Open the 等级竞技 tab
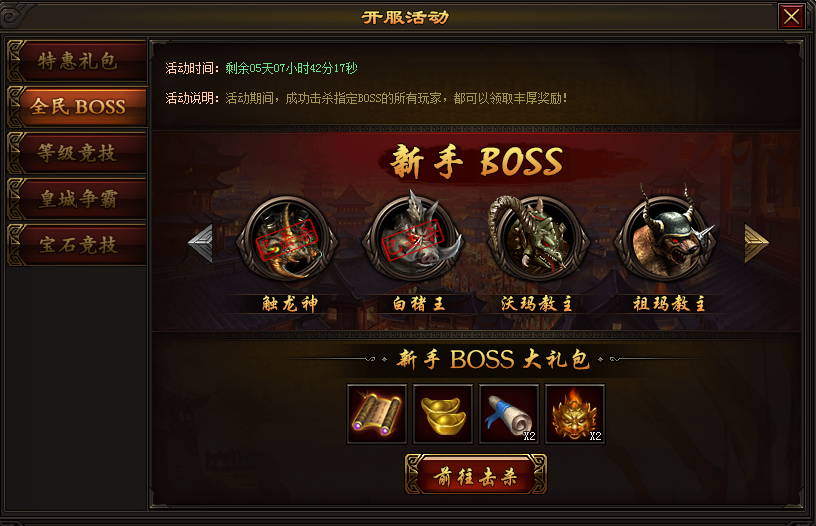This screenshot has width=816, height=526. coord(77,152)
